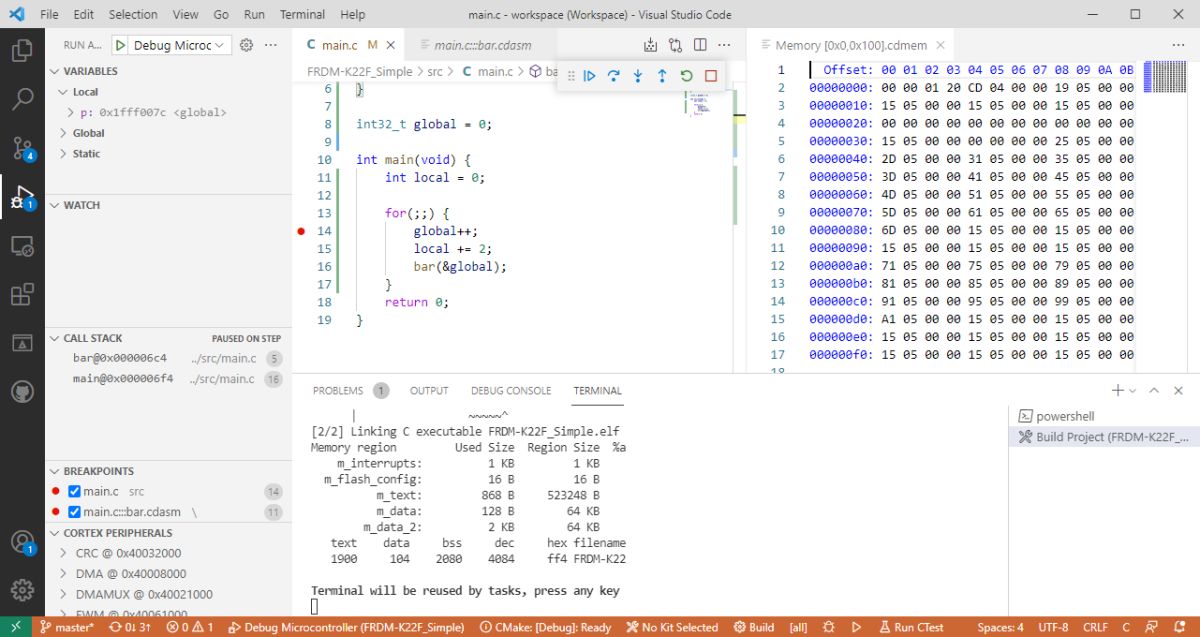
Task: Open the Run menu
Action: click(254, 14)
